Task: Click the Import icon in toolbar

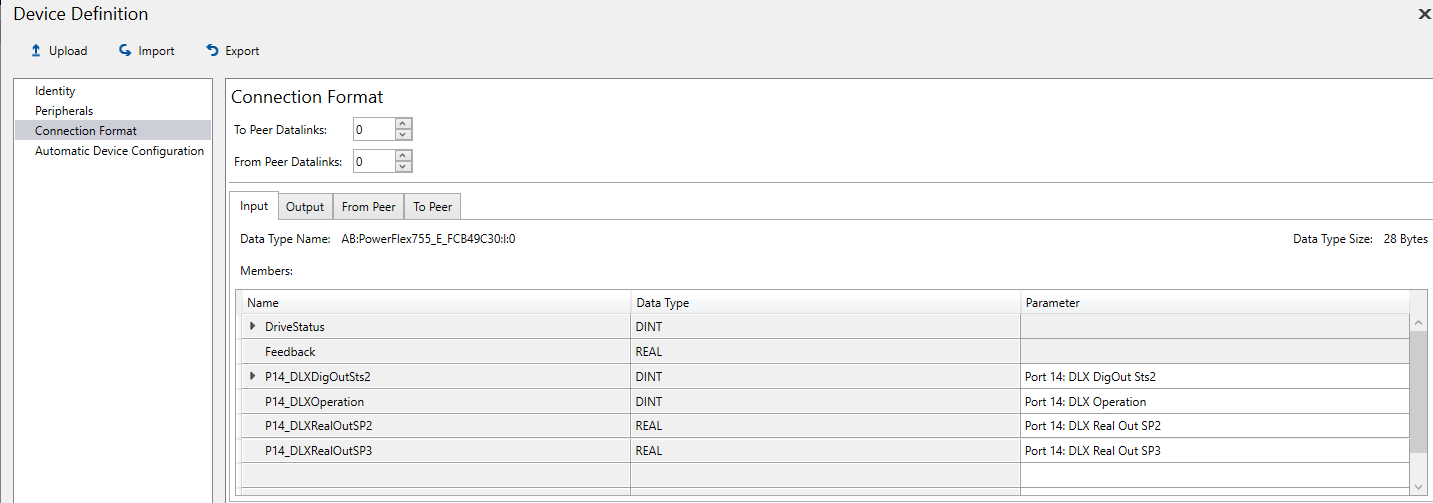Action: click(x=125, y=50)
